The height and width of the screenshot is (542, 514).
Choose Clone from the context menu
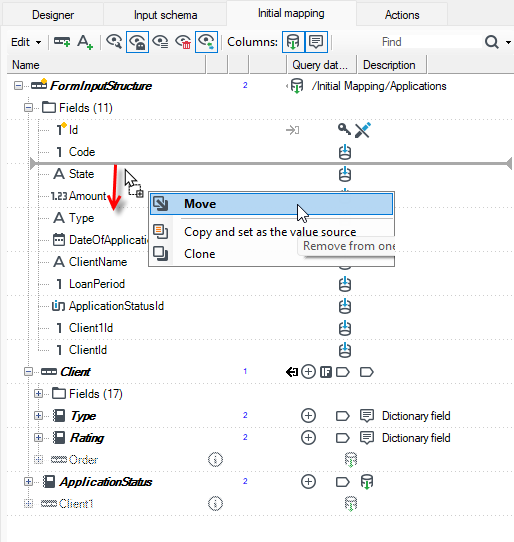coord(199,254)
